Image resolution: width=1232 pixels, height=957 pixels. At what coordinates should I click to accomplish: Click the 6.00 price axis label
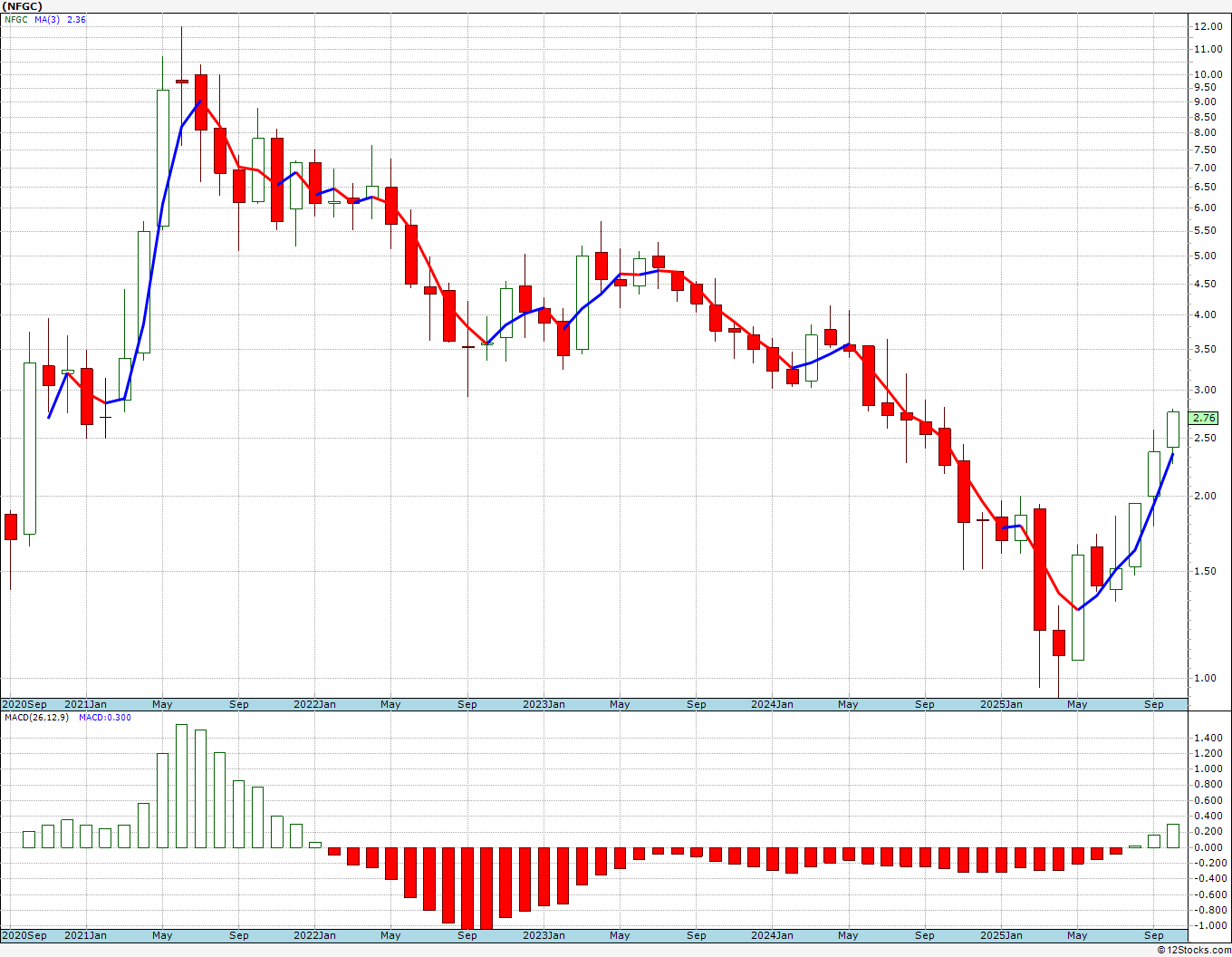coord(1205,208)
